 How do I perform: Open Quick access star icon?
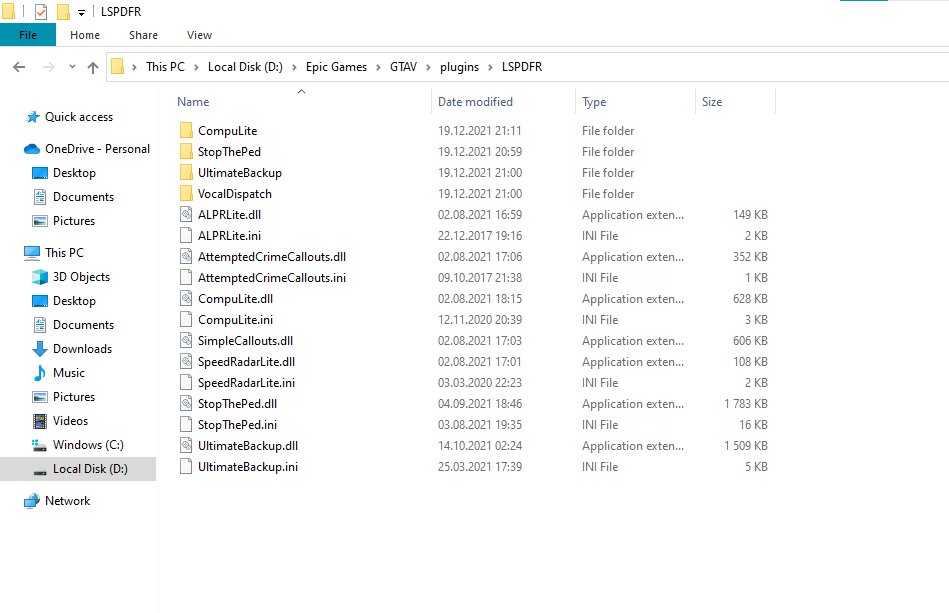coord(33,117)
